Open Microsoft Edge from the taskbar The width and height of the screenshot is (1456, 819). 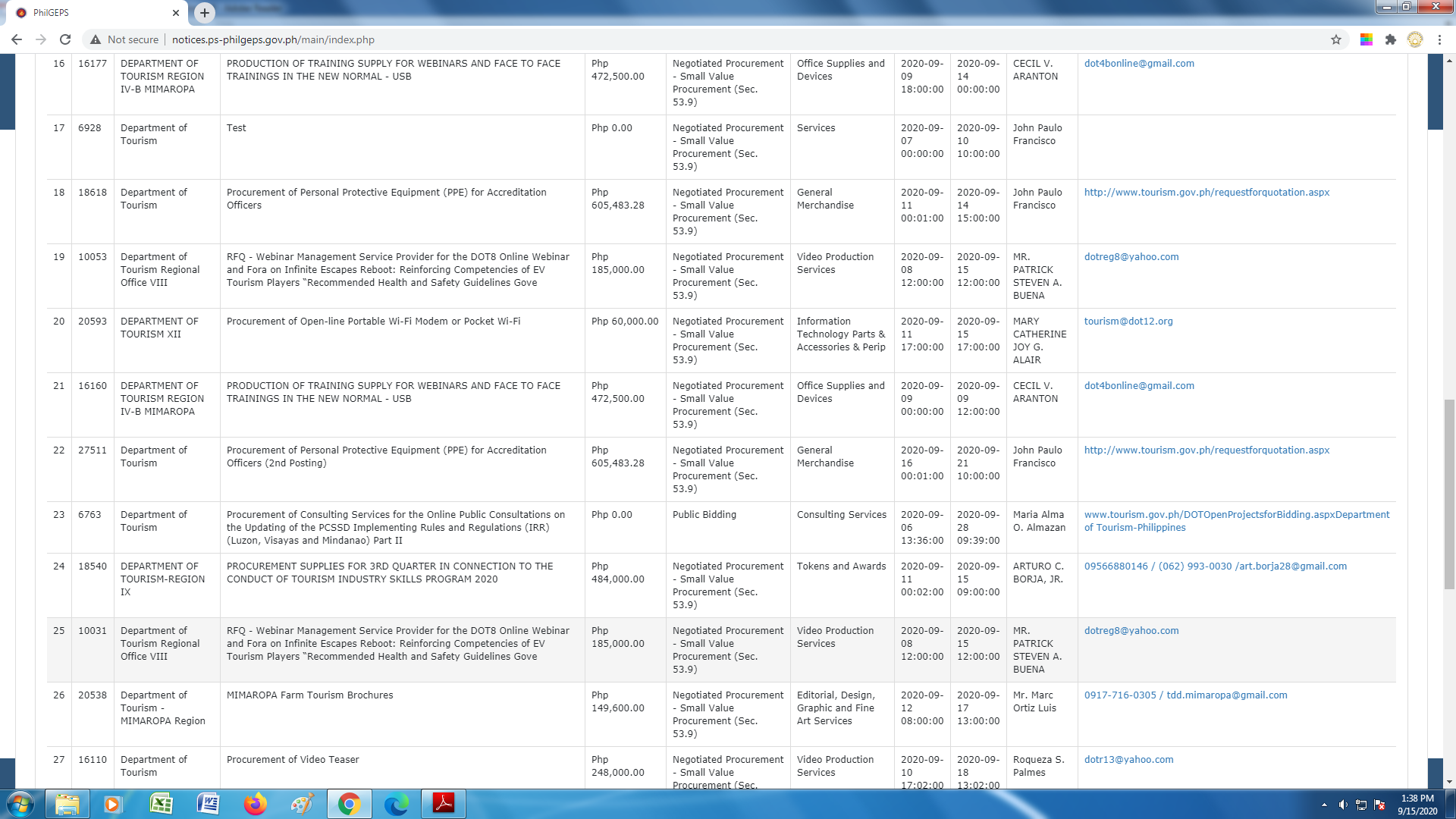(x=396, y=804)
